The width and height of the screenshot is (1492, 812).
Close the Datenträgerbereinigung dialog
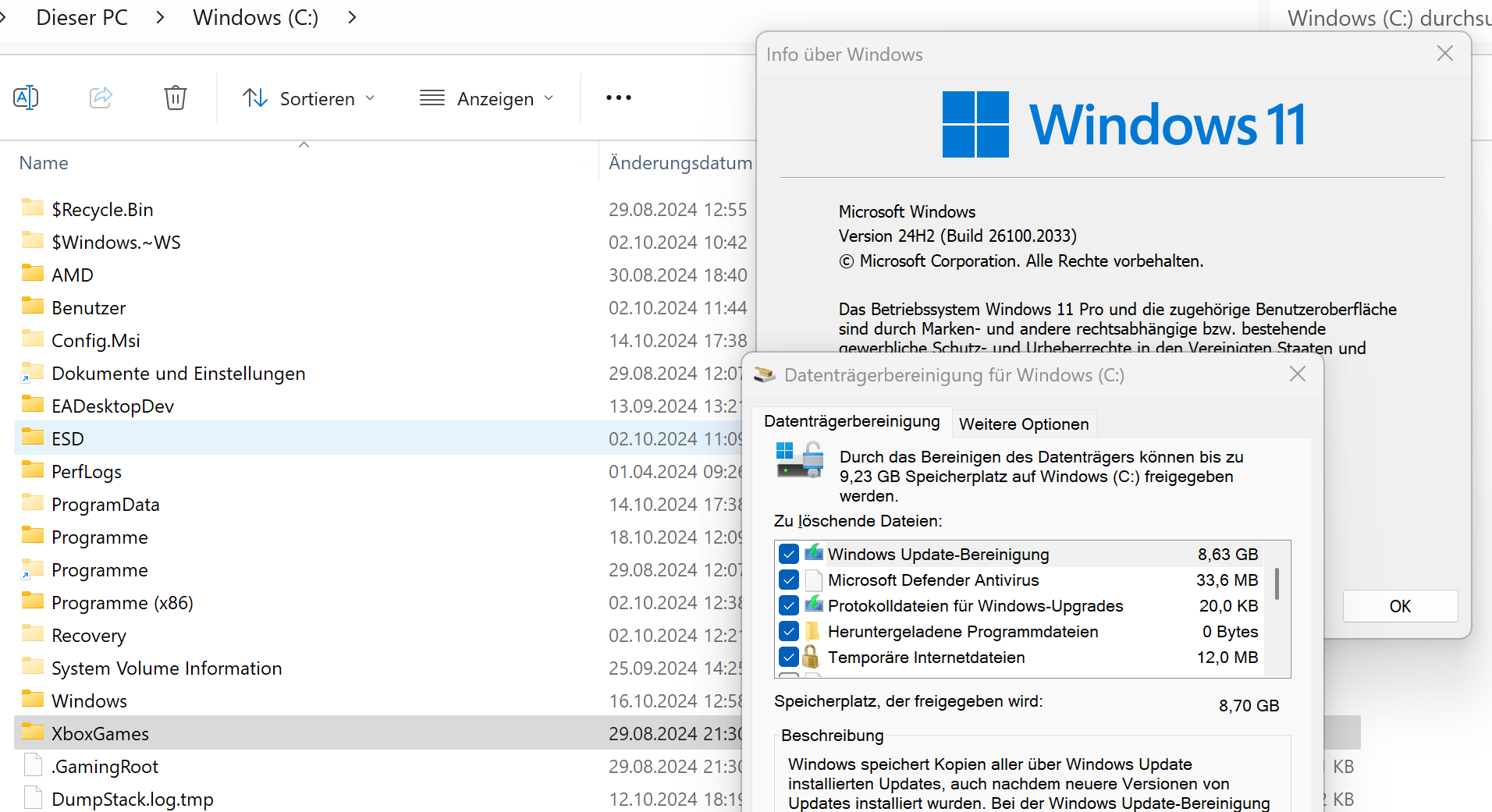pyautogui.click(x=1298, y=374)
